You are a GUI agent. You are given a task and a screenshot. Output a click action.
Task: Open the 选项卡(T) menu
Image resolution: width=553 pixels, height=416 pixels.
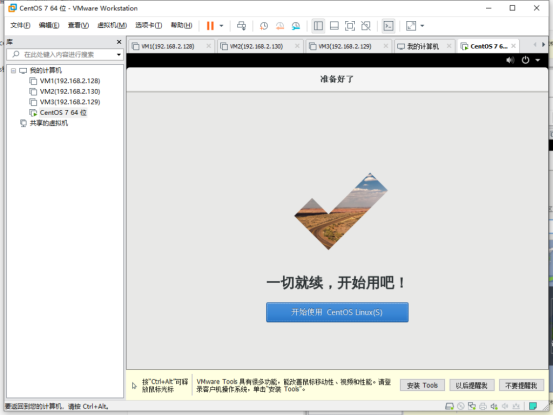148,25
